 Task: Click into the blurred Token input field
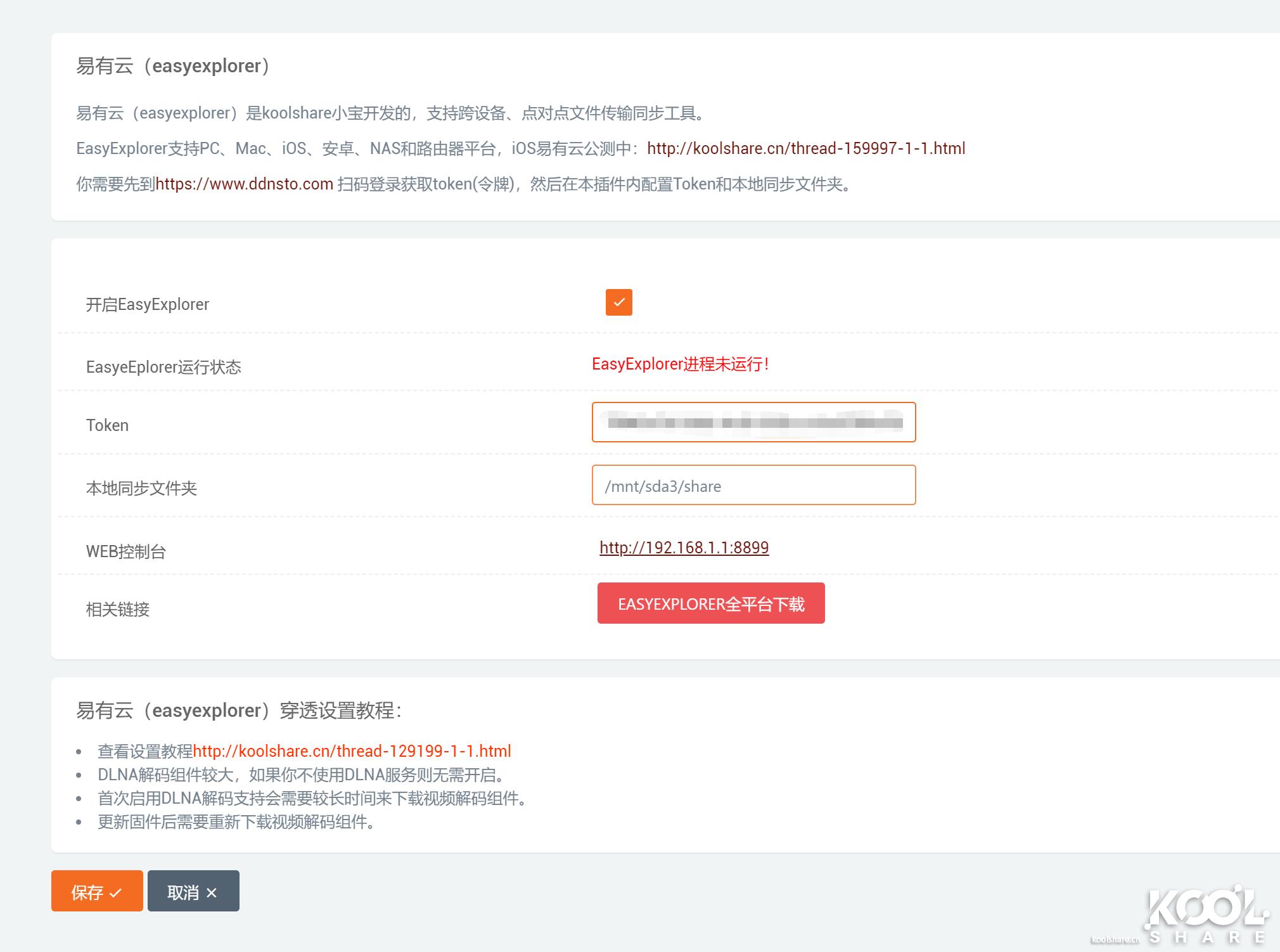[753, 422]
